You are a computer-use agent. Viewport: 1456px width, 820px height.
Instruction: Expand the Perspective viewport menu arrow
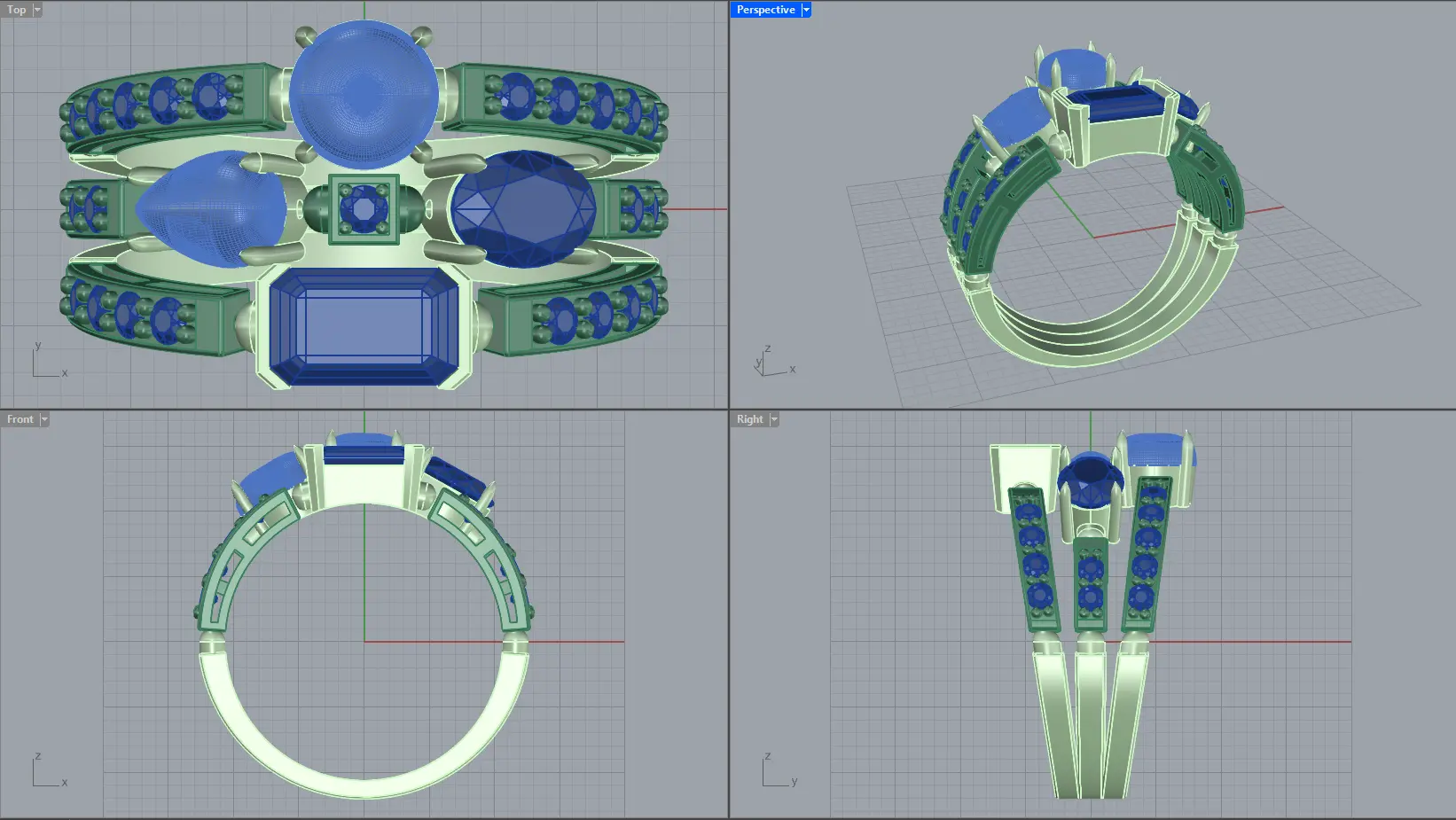click(806, 10)
